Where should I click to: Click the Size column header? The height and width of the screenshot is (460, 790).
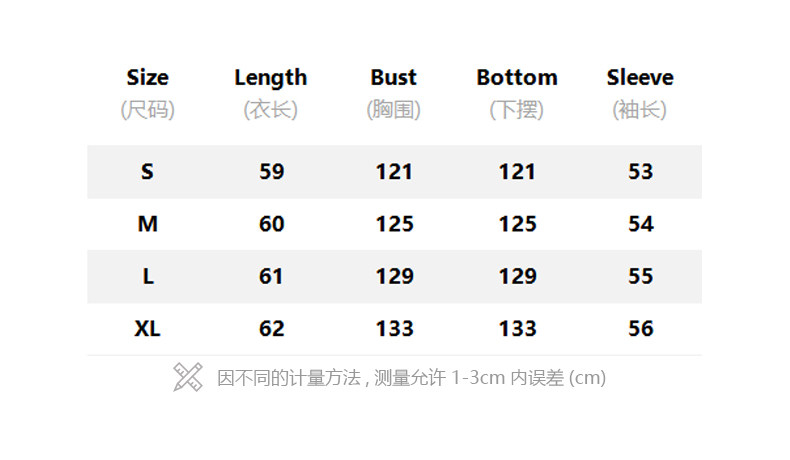(147, 78)
